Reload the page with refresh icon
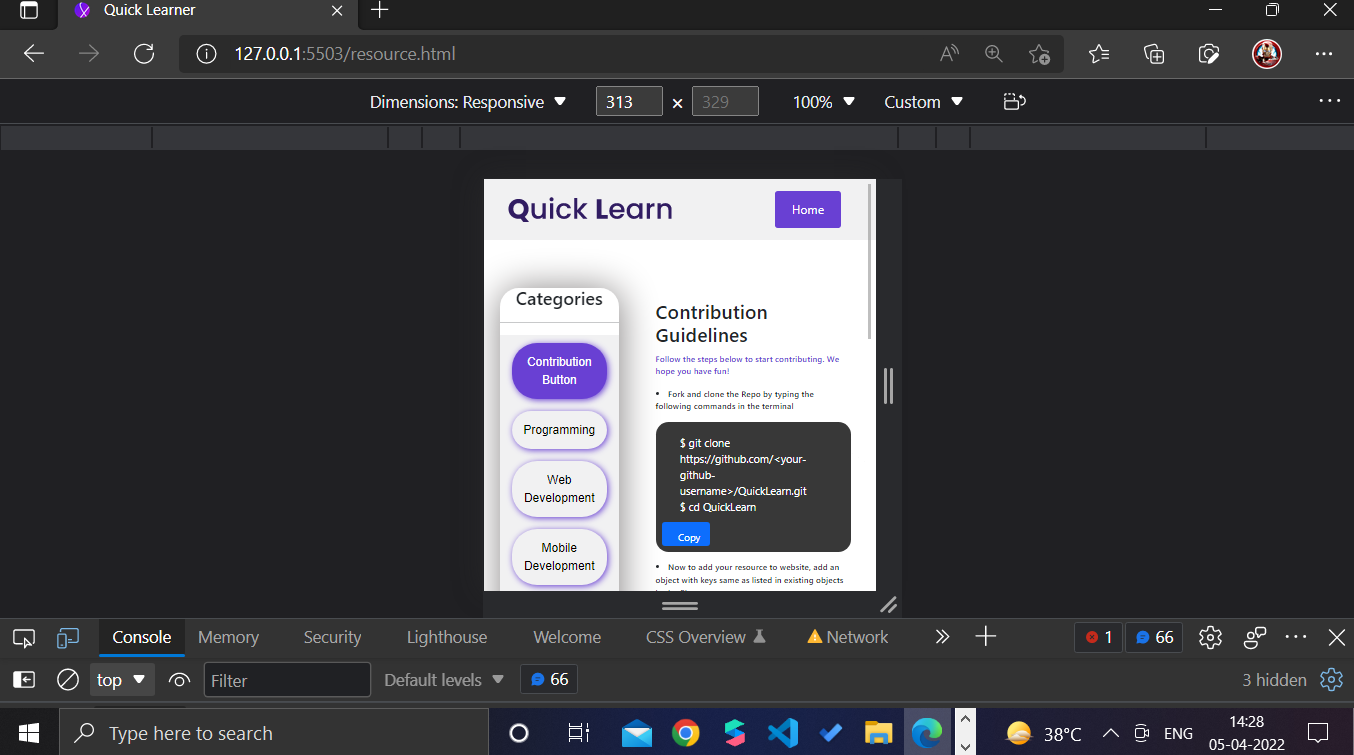Viewport: 1354px width, 755px height. [144, 54]
